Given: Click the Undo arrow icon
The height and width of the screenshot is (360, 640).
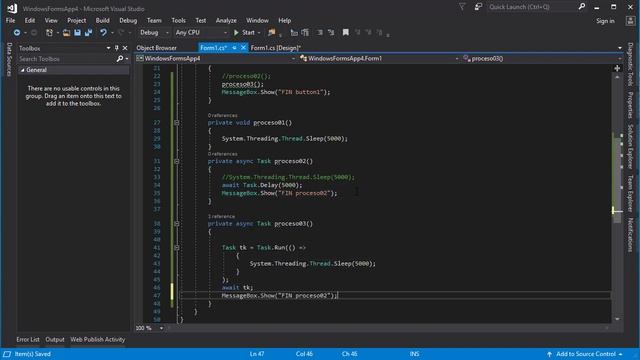Looking at the screenshot, I should click(103, 33).
